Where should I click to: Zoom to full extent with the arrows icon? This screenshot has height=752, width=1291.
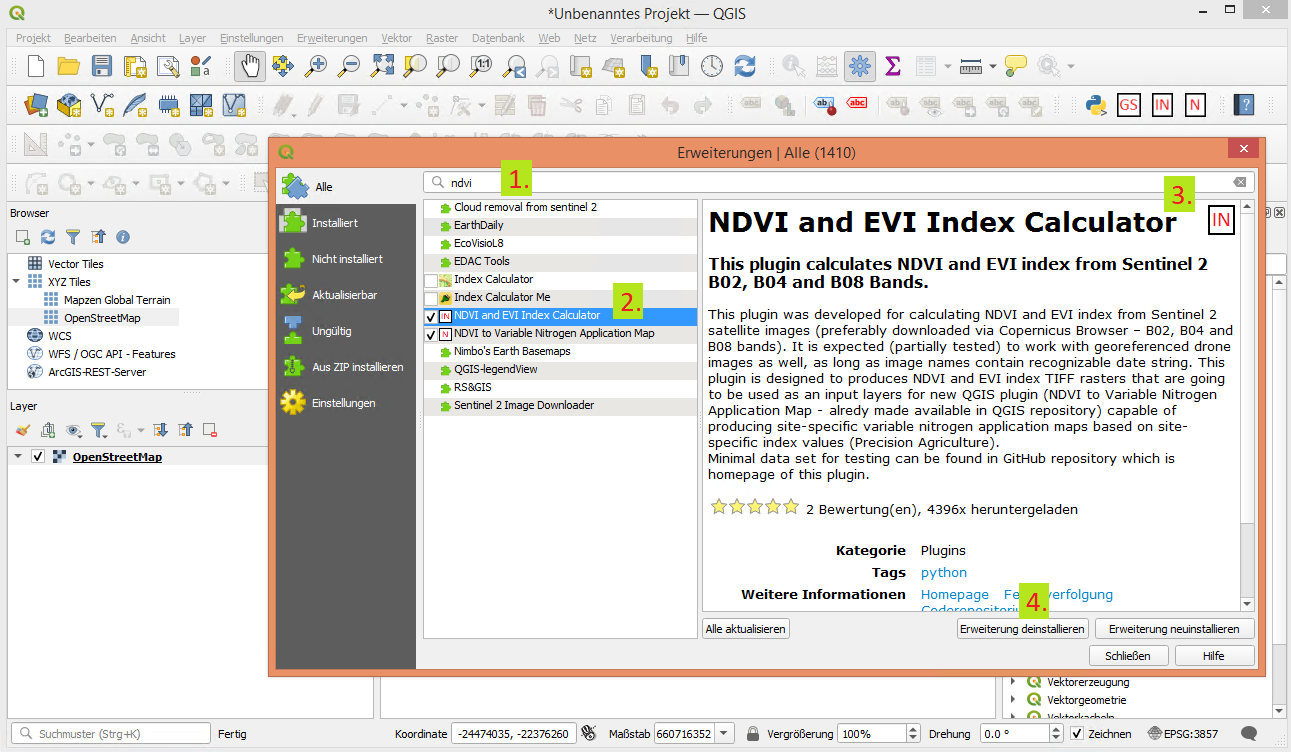point(382,67)
